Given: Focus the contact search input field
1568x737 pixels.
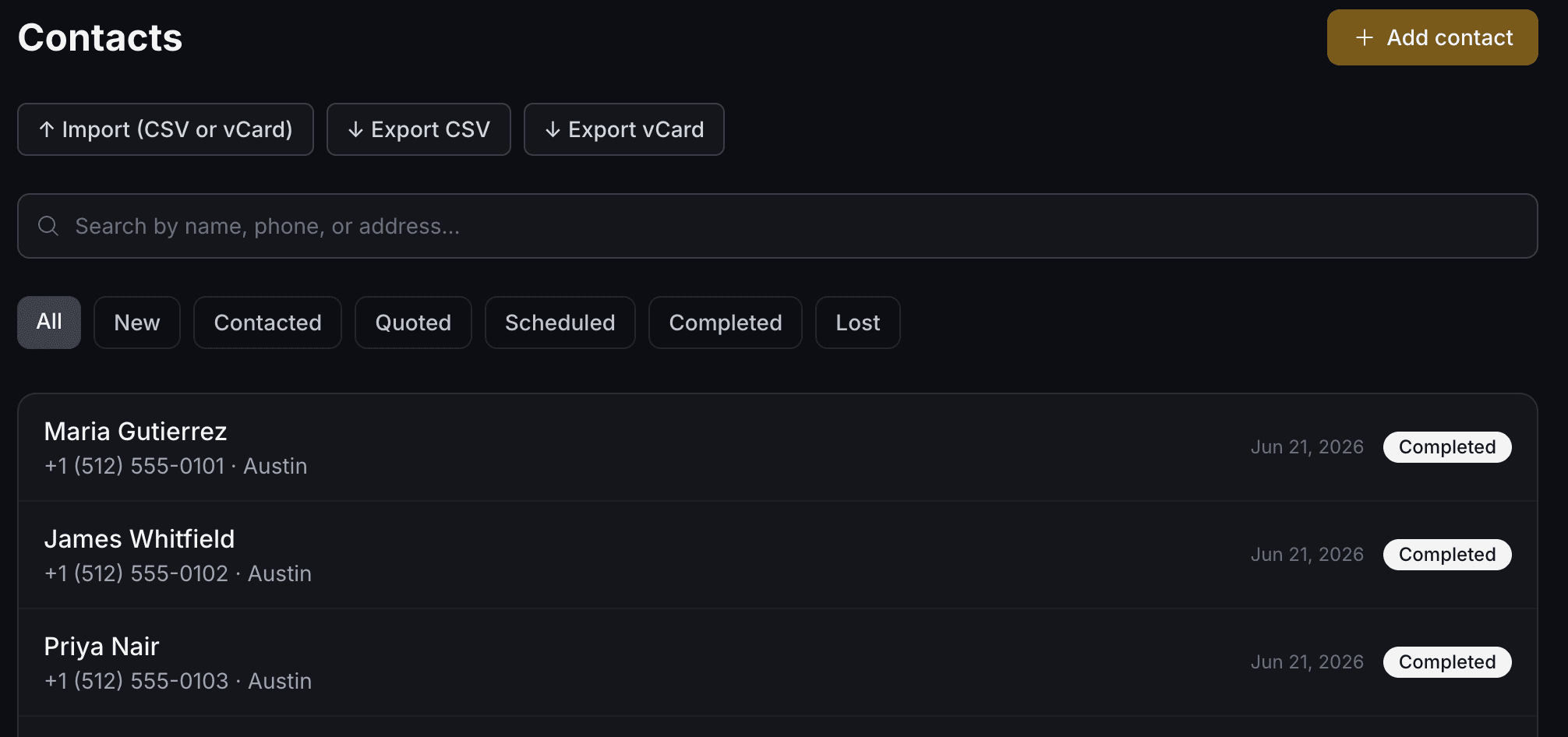Looking at the screenshot, I should (777, 226).
